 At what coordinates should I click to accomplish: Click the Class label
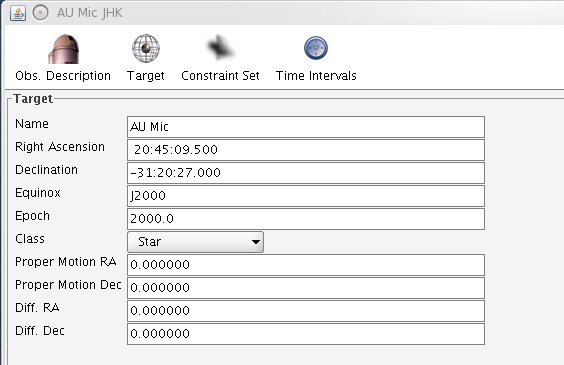(30, 239)
